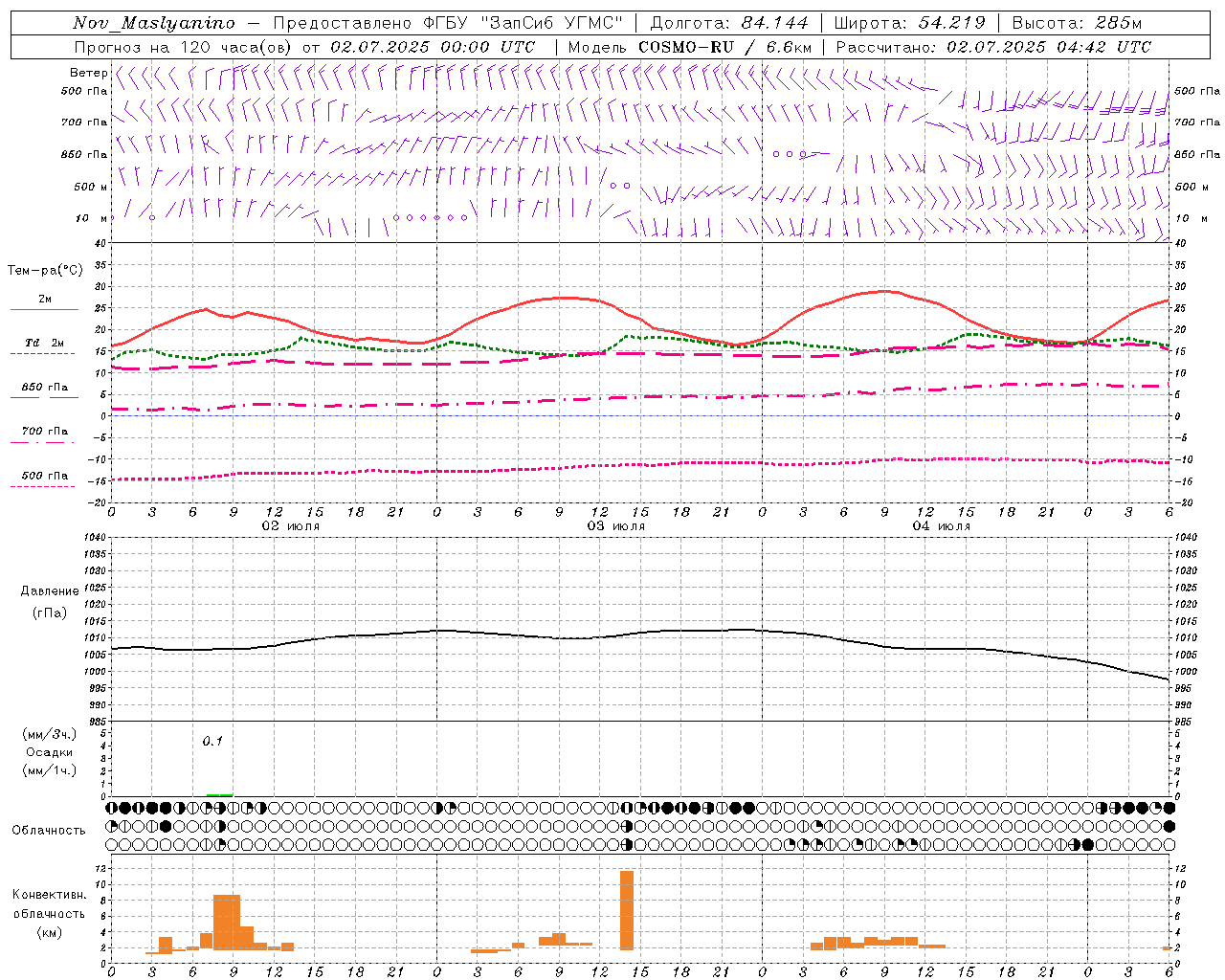Click the 'Осадки' precipitation label

click(50, 752)
